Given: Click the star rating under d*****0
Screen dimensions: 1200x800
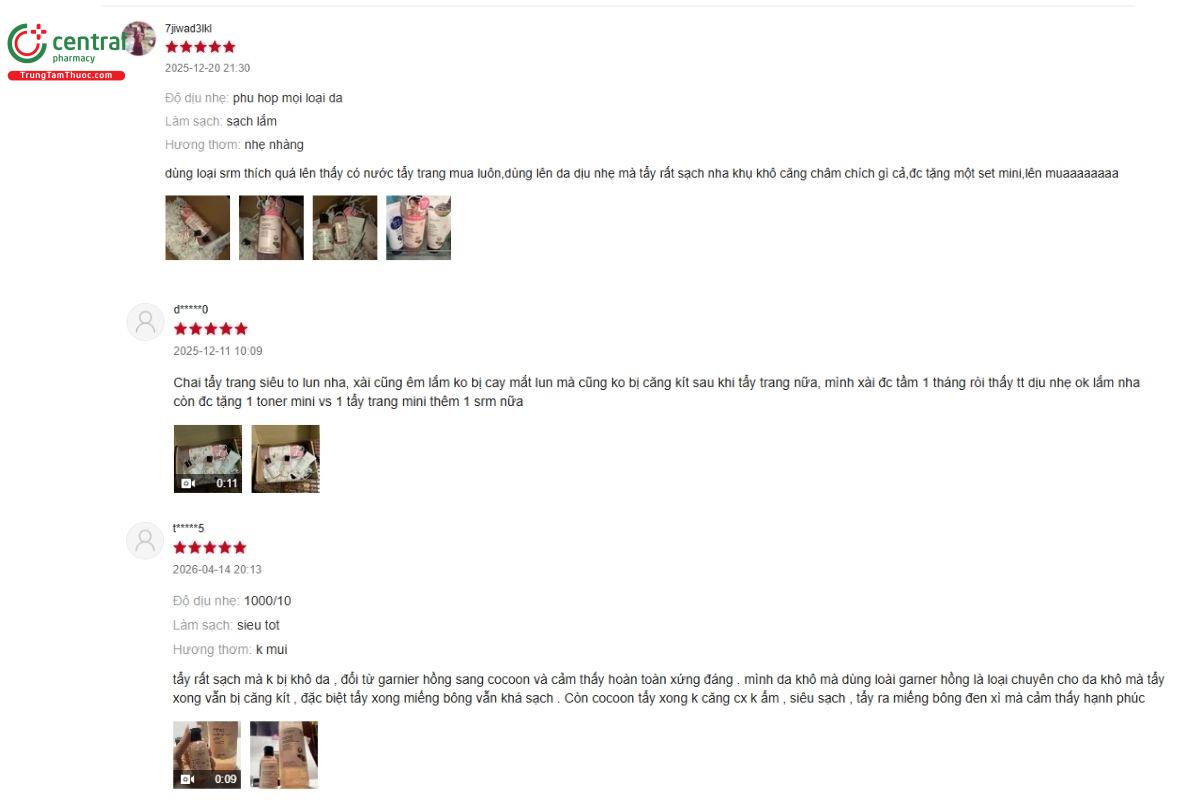Looking at the screenshot, I should coord(210,329).
